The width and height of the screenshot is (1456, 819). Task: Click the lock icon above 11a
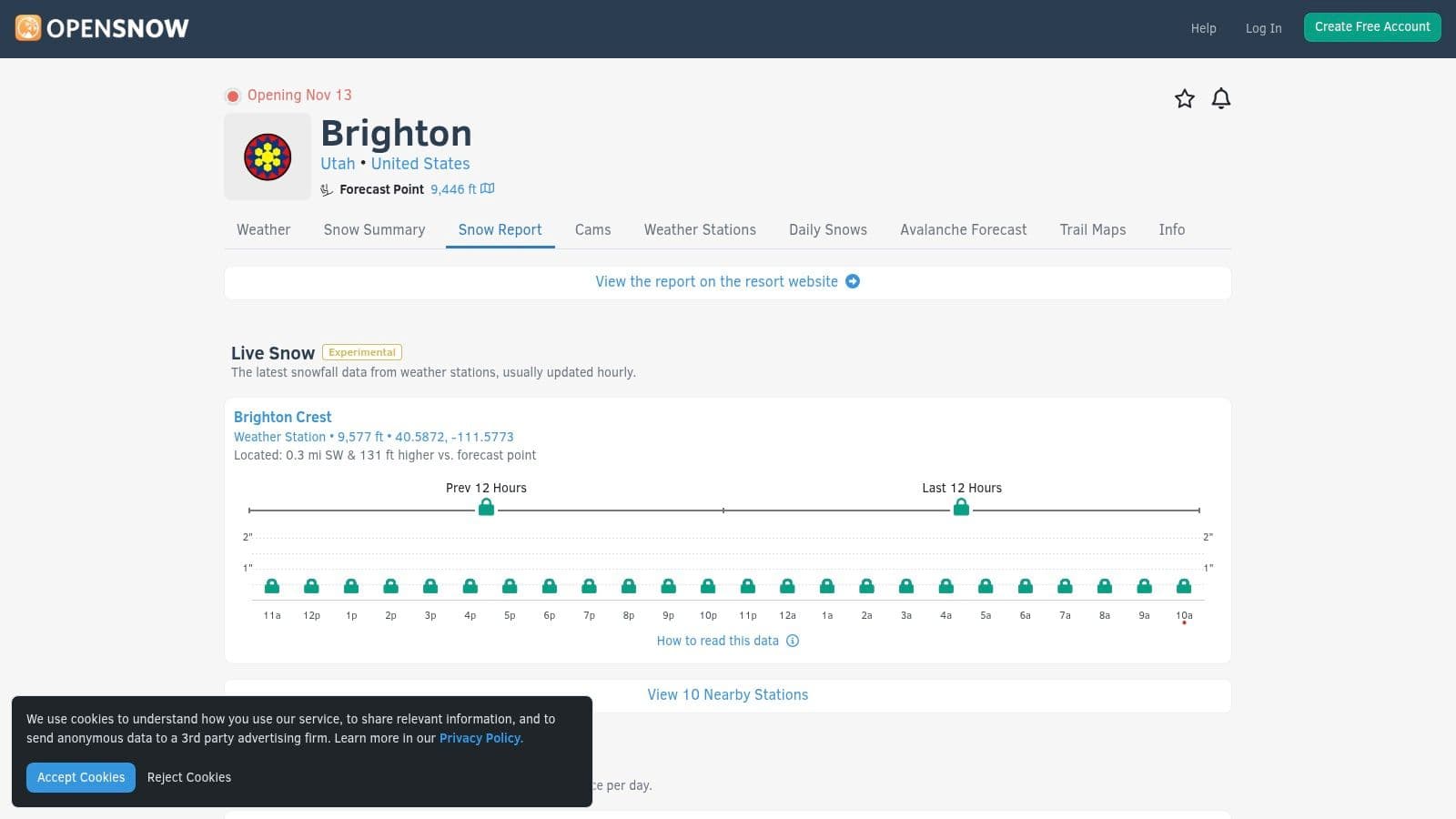272,586
